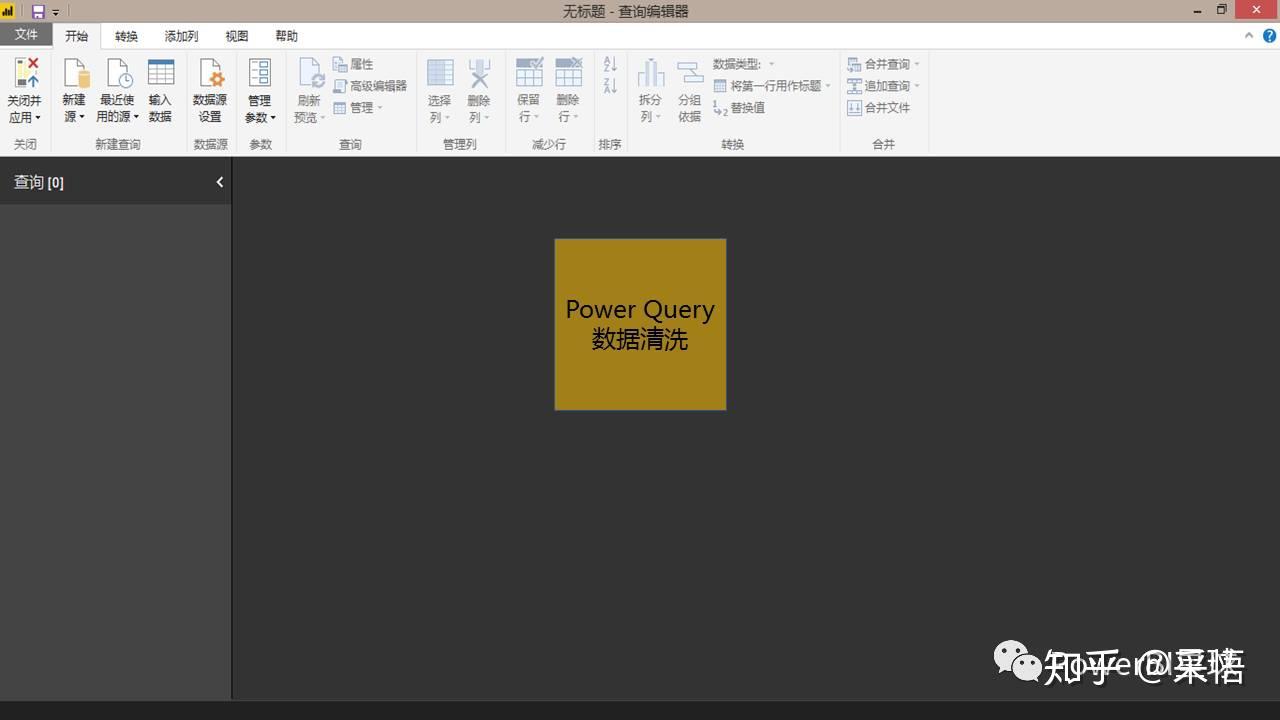Collapse the 查询 [0] queries pane
The width and height of the screenshot is (1280, 720).
click(x=220, y=182)
